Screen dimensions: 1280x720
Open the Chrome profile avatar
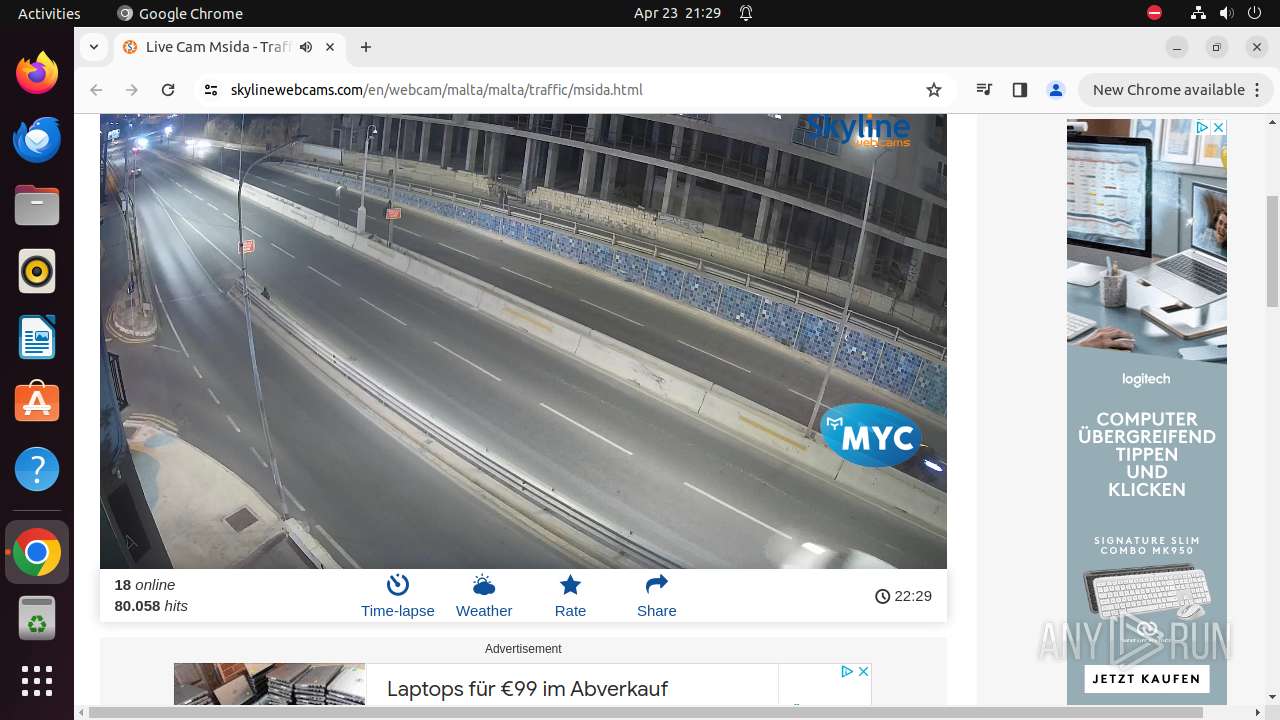(x=1056, y=90)
